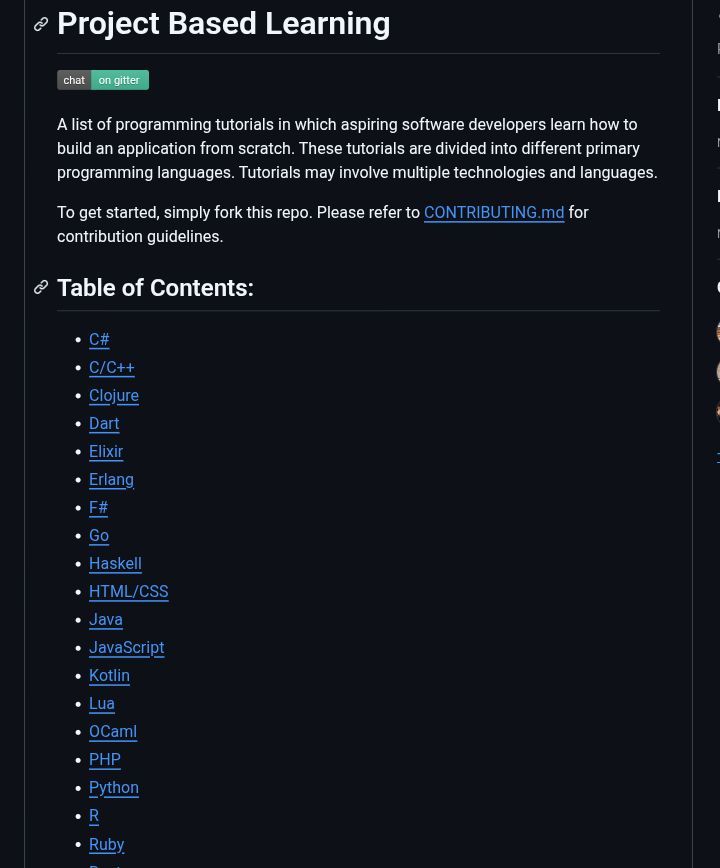The image size is (720, 868).
Task: Jump to the Lua section
Action: pyautogui.click(x=102, y=704)
